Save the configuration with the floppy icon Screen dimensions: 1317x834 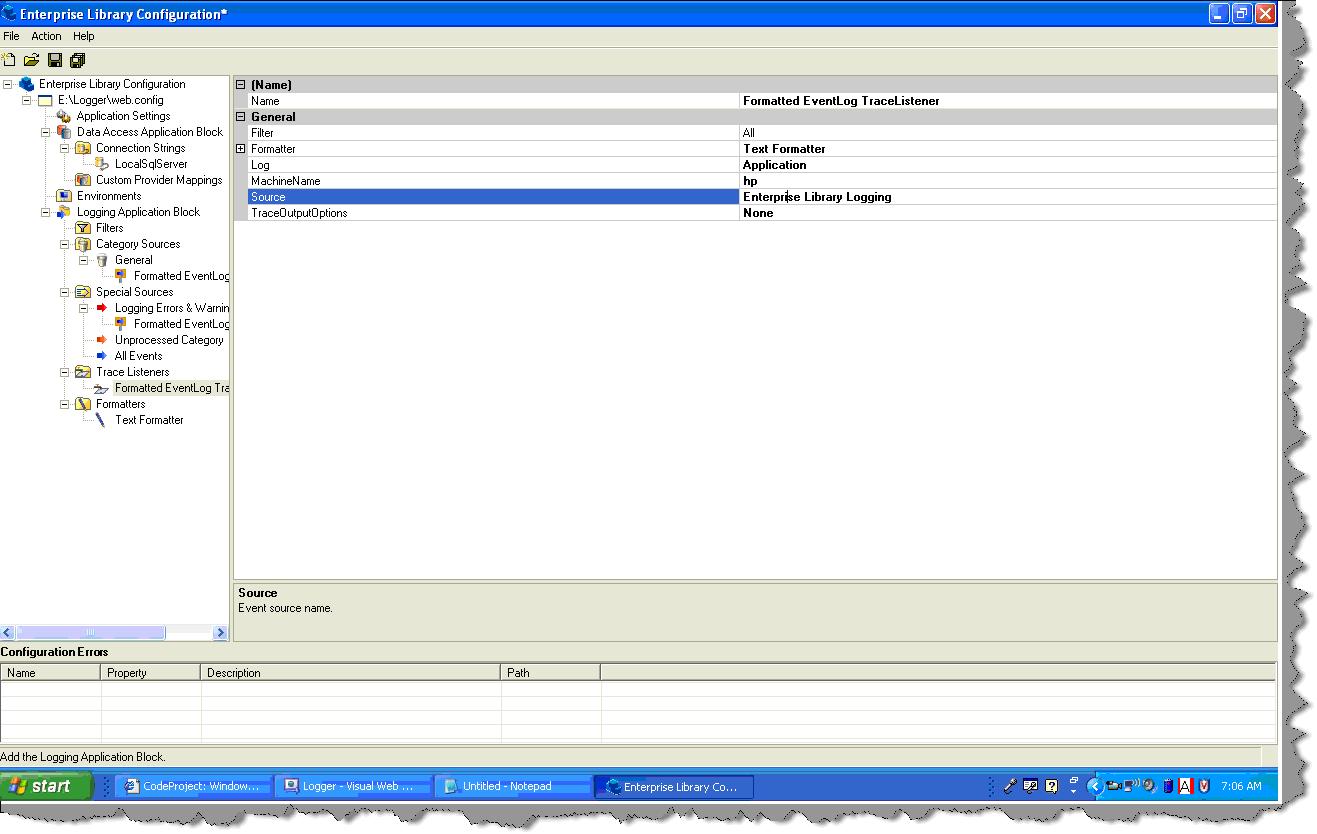click(55, 60)
